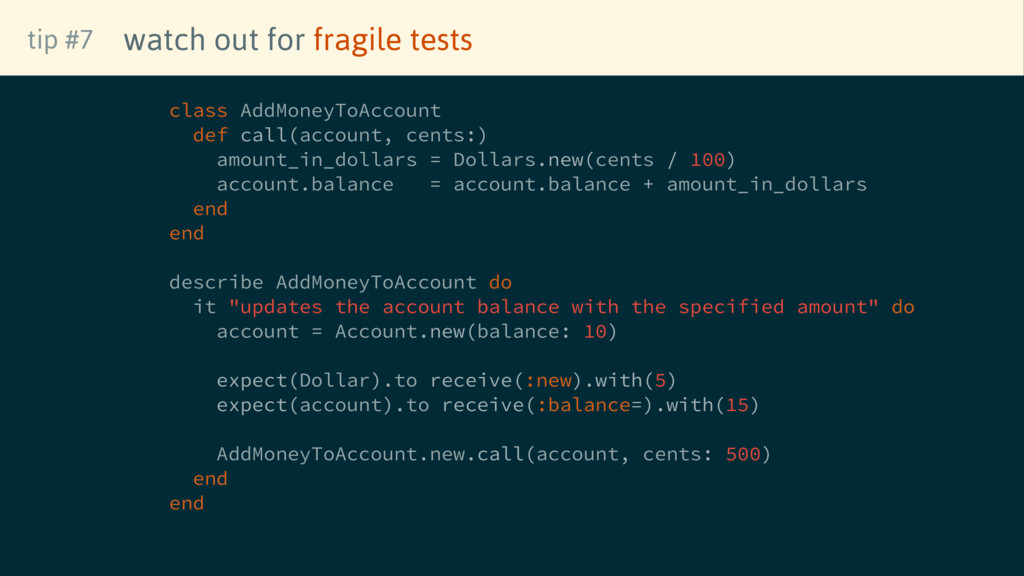Viewport: 1024px width, 576px height.
Task: Click the cents value 500
Action: point(743,454)
